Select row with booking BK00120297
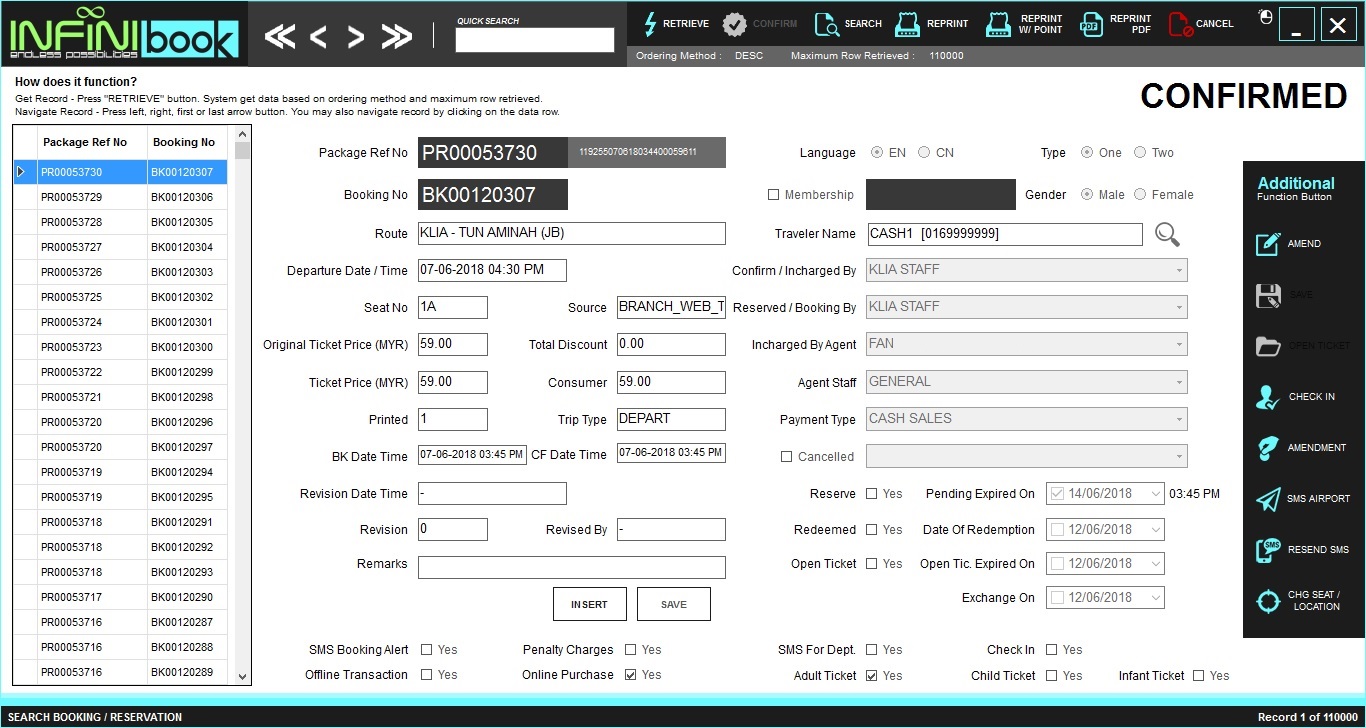The width and height of the screenshot is (1366, 728). coord(121,448)
